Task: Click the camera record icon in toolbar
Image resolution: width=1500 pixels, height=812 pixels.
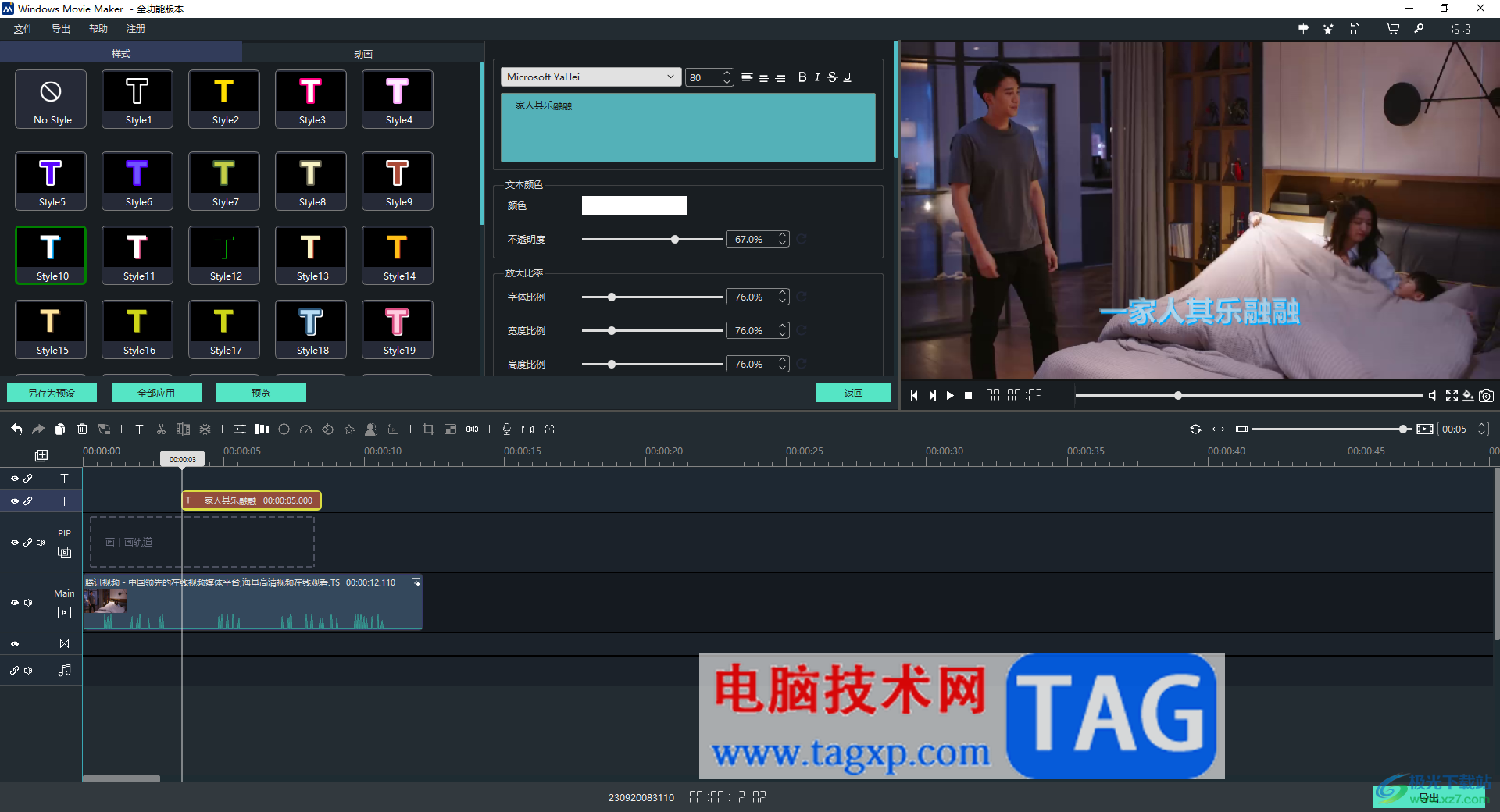Action: point(528,429)
